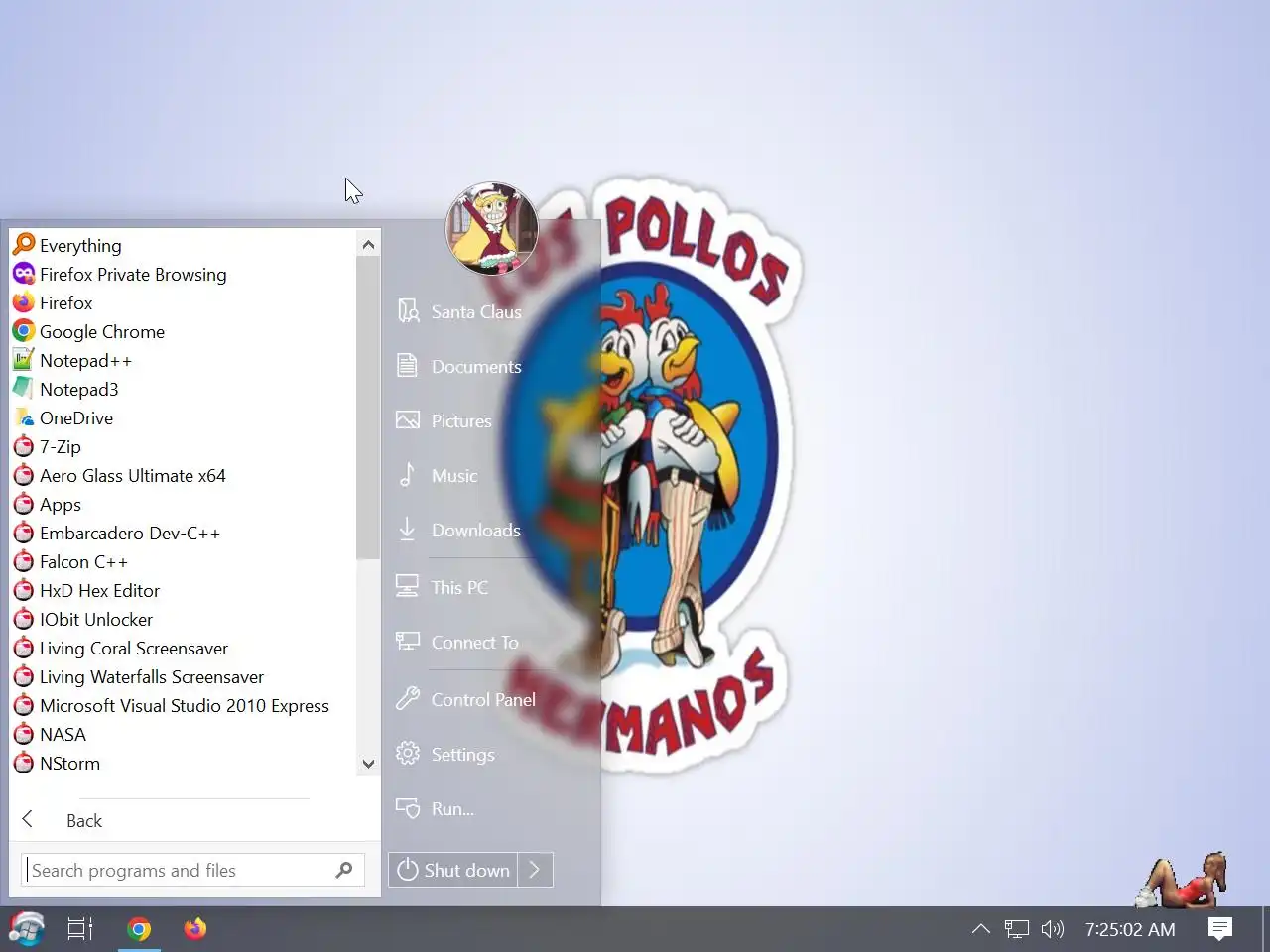Click the magnifier search icon in search box
The height and width of the screenshot is (952, 1270).
coord(344,870)
